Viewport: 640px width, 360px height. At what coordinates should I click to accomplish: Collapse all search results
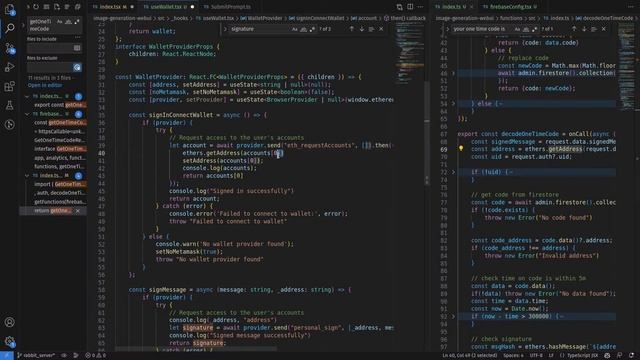78,7
